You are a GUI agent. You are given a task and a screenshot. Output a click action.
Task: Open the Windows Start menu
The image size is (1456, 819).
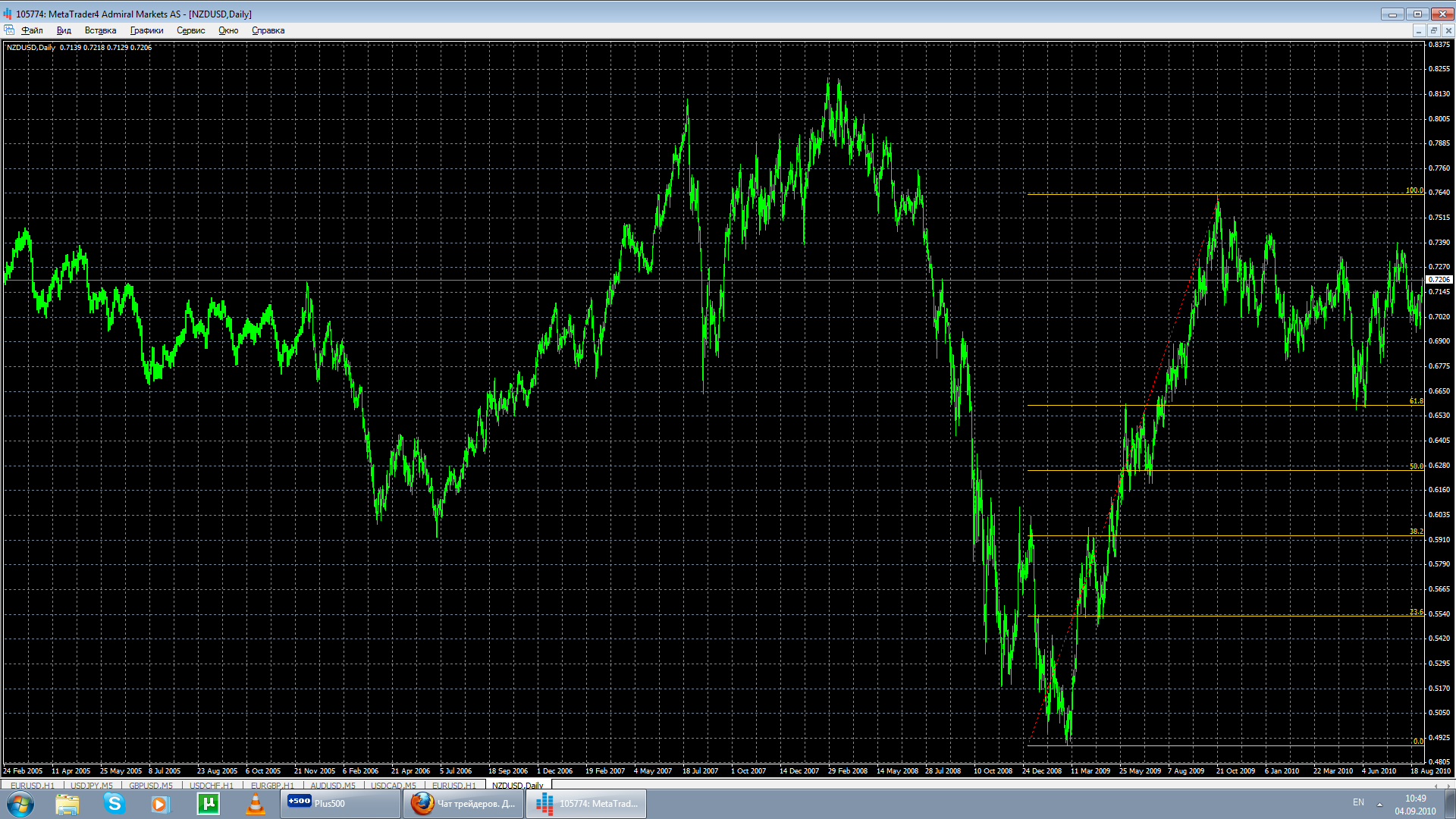pos(20,804)
